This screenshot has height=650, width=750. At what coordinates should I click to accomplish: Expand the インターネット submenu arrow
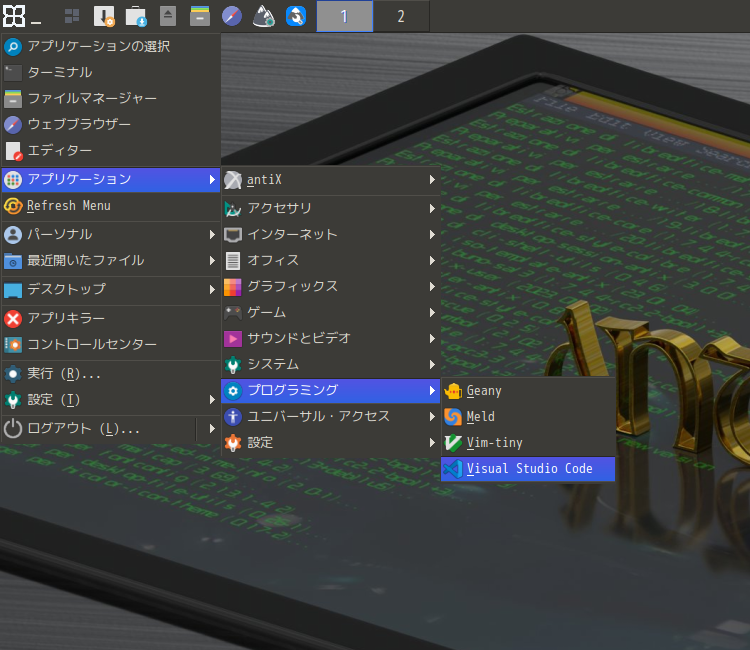tap(432, 234)
